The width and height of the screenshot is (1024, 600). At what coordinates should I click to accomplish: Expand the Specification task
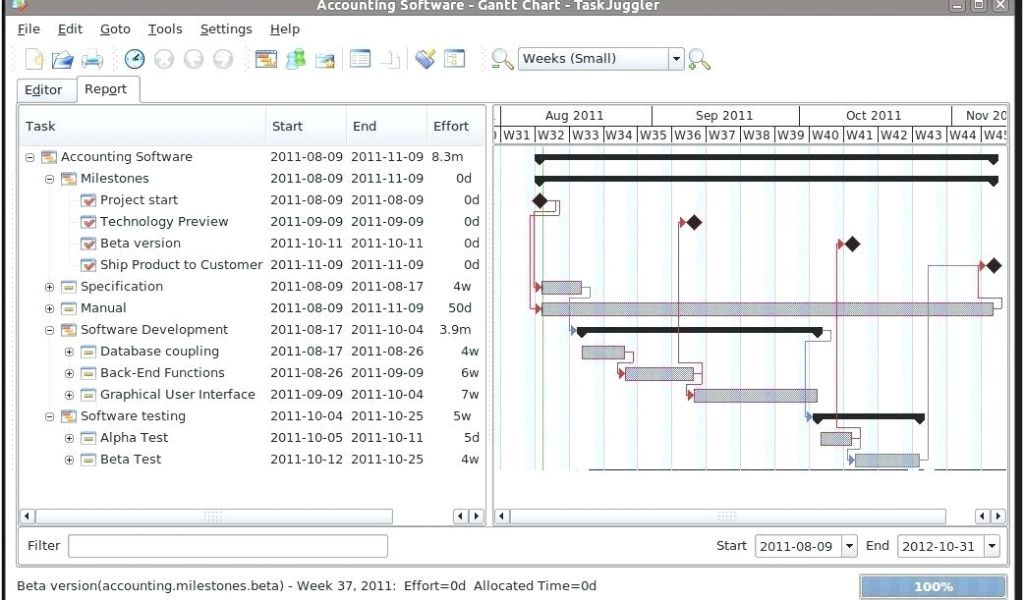(50, 287)
